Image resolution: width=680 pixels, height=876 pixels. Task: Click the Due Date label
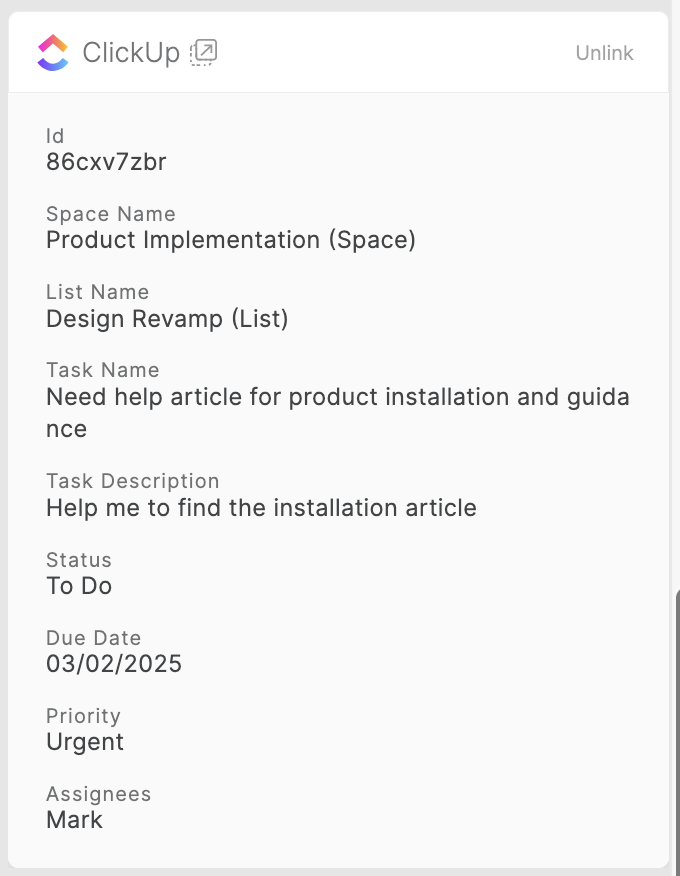pyautogui.click(x=94, y=638)
